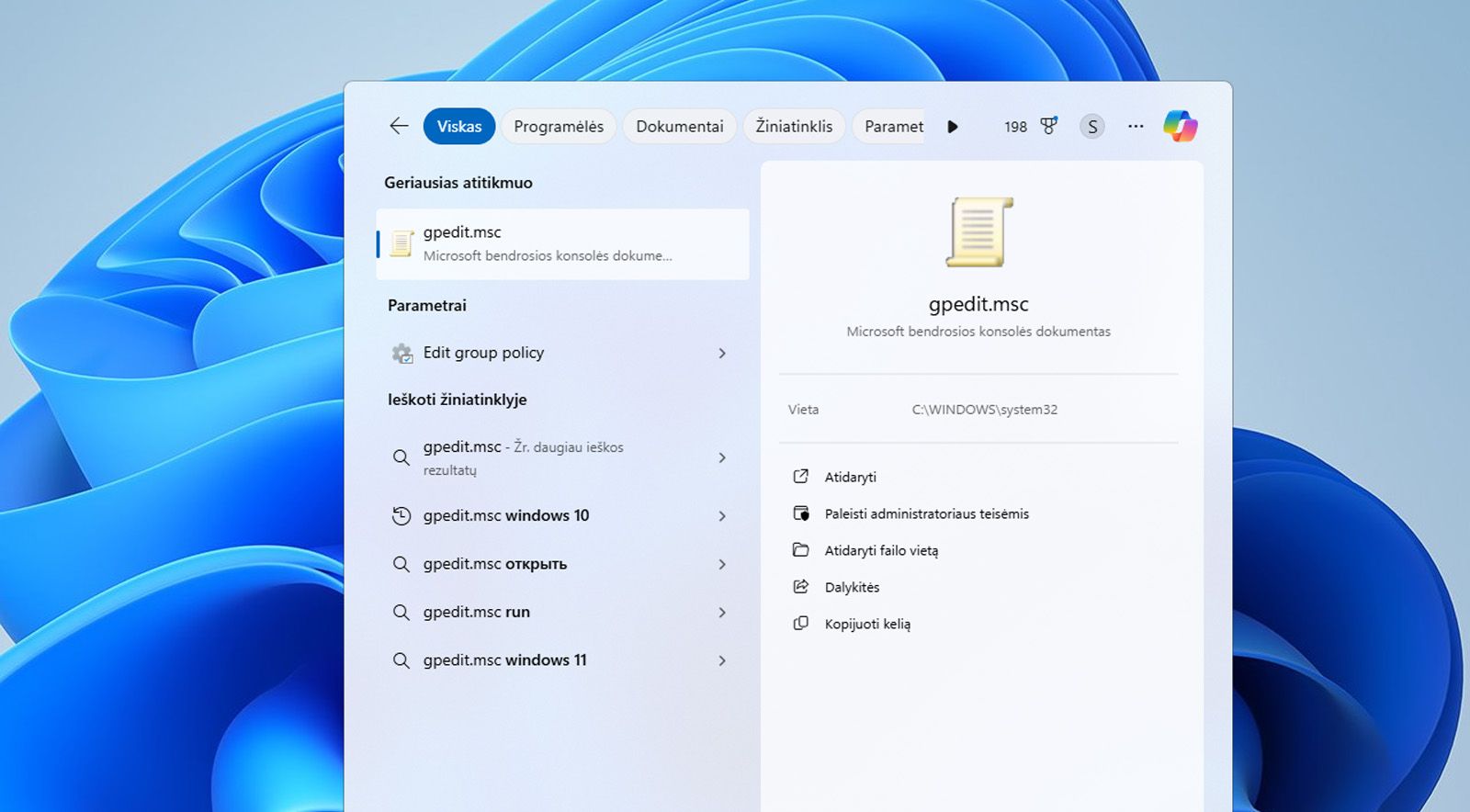Screen dimensions: 1470x812
Task: Click the Vieta label
Action: (x=803, y=410)
